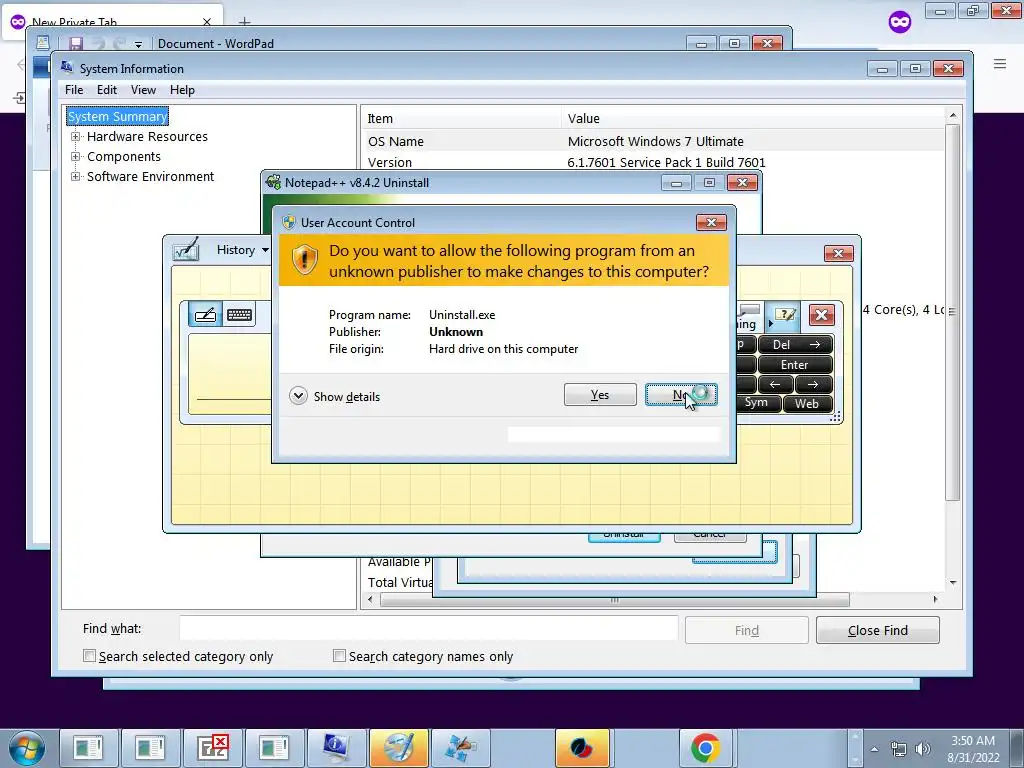This screenshot has width=1024, height=768.
Task: Open the red-blue circle app taskbar icon
Action: (582, 748)
